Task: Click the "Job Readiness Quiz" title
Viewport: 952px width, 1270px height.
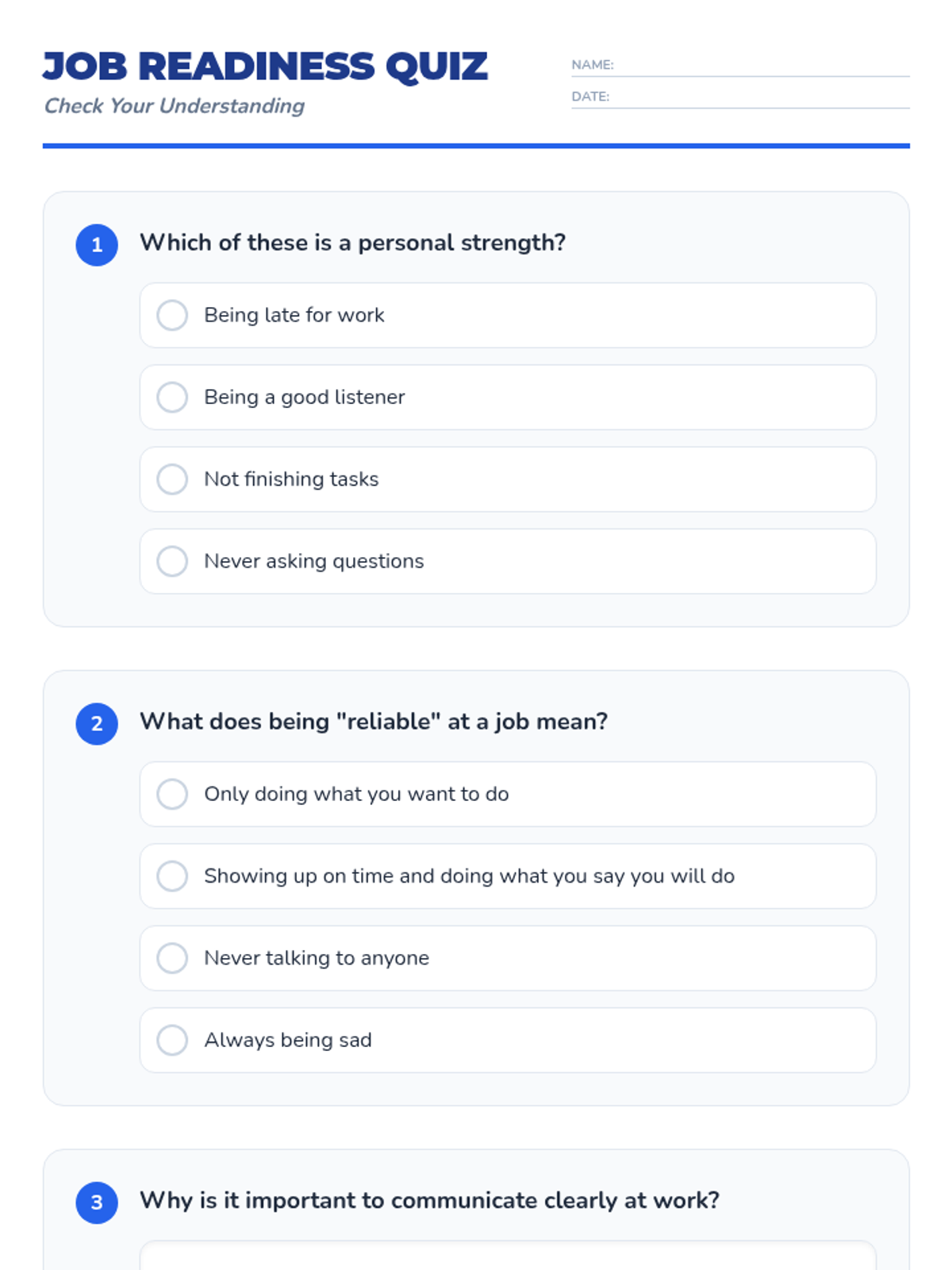Action: [265, 67]
